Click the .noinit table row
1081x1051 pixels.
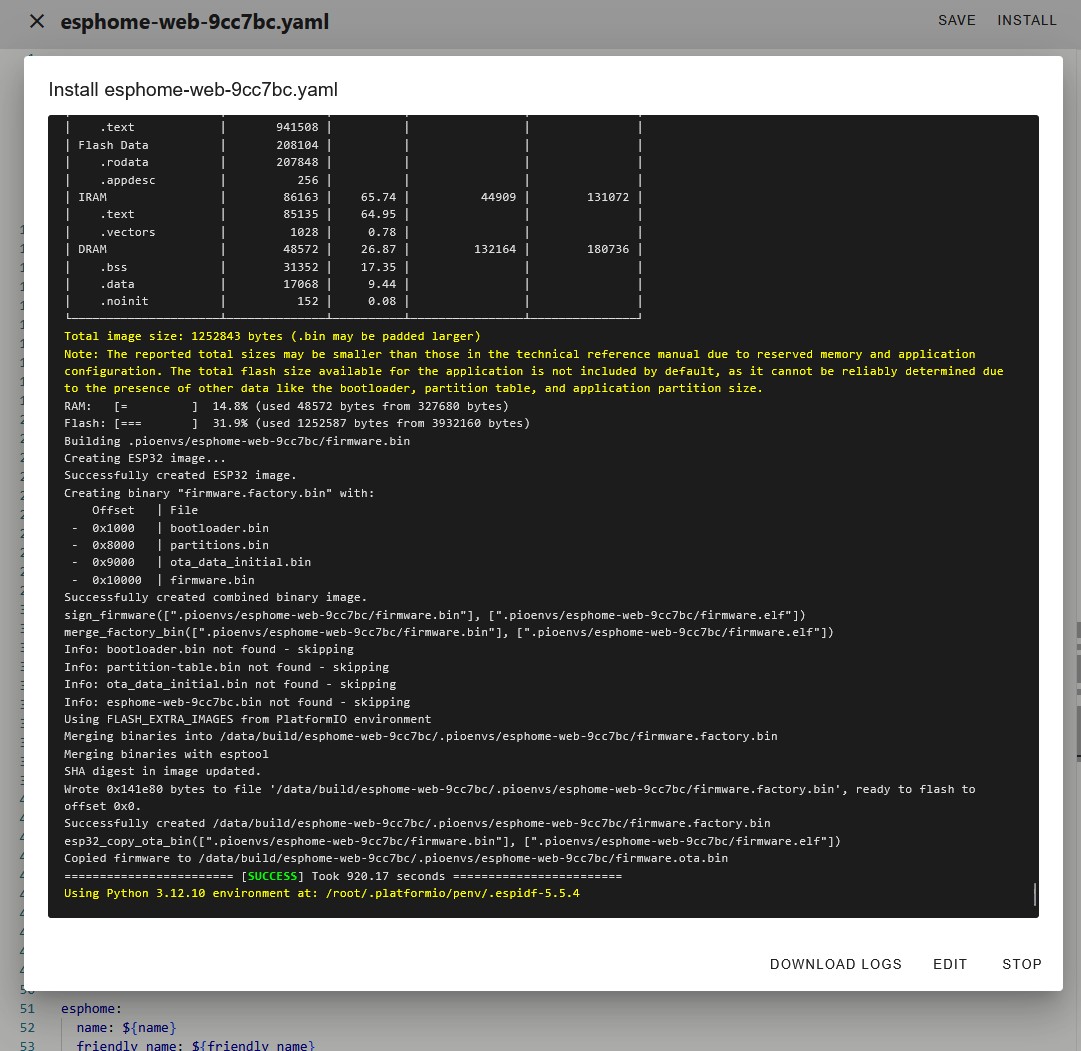click(x=354, y=301)
